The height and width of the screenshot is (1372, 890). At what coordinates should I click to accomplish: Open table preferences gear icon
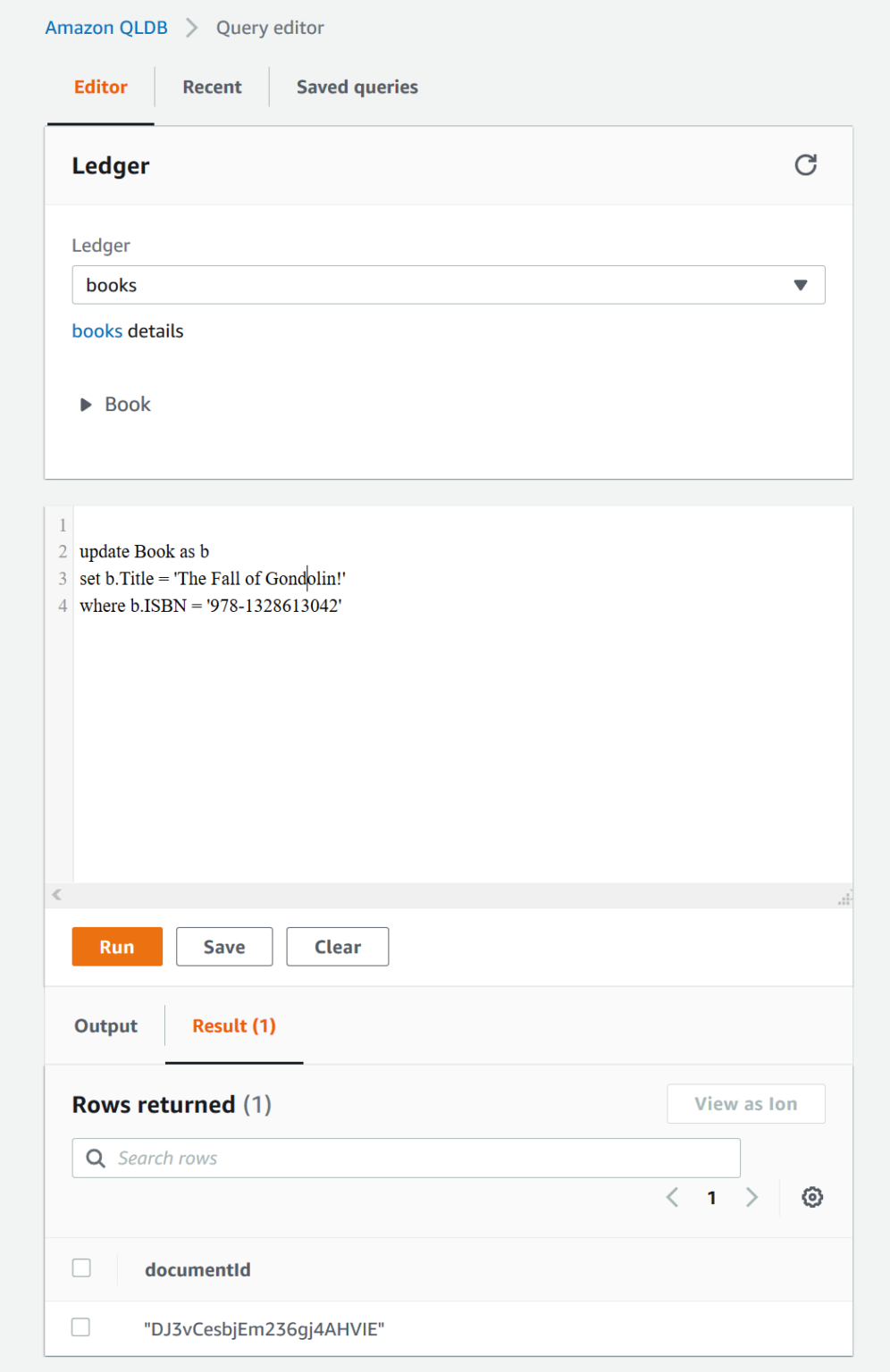[x=811, y=1197]
